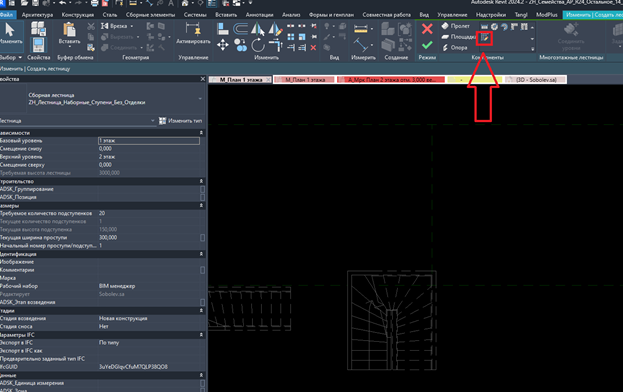Cancel edit mode with the red X
623x392 pixels.
427,29
